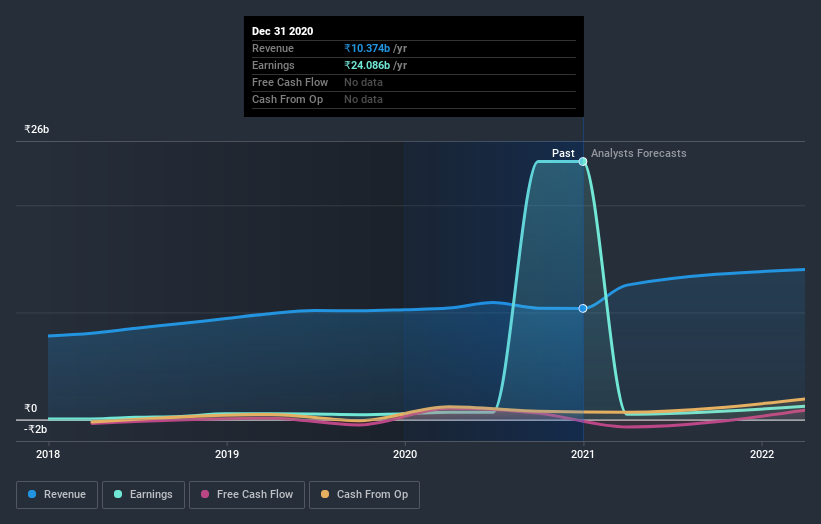Click the pink Free Cash Flow legend dot

[205, 494]
